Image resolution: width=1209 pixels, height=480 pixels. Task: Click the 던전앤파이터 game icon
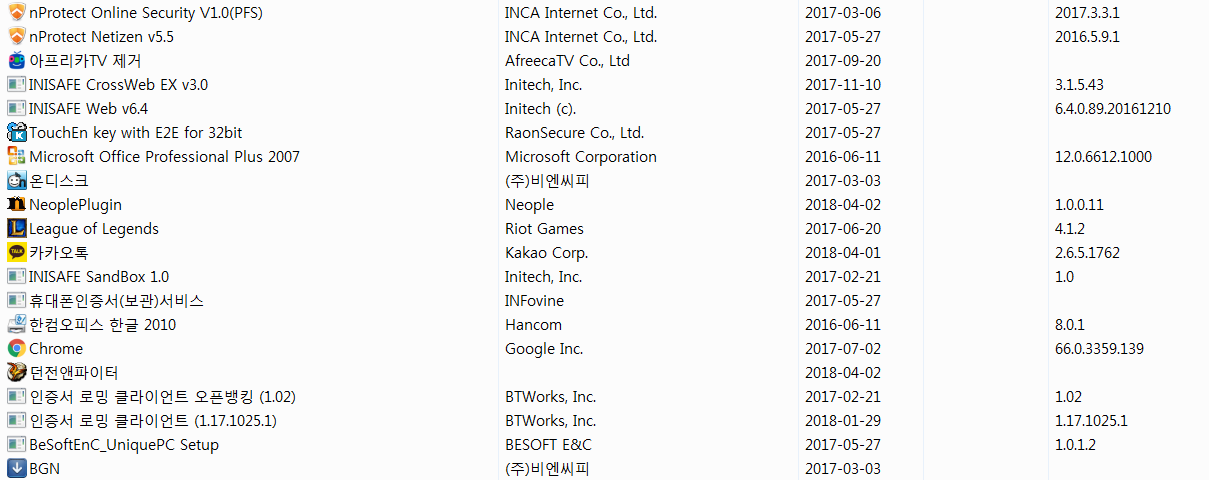coord(16,373)
